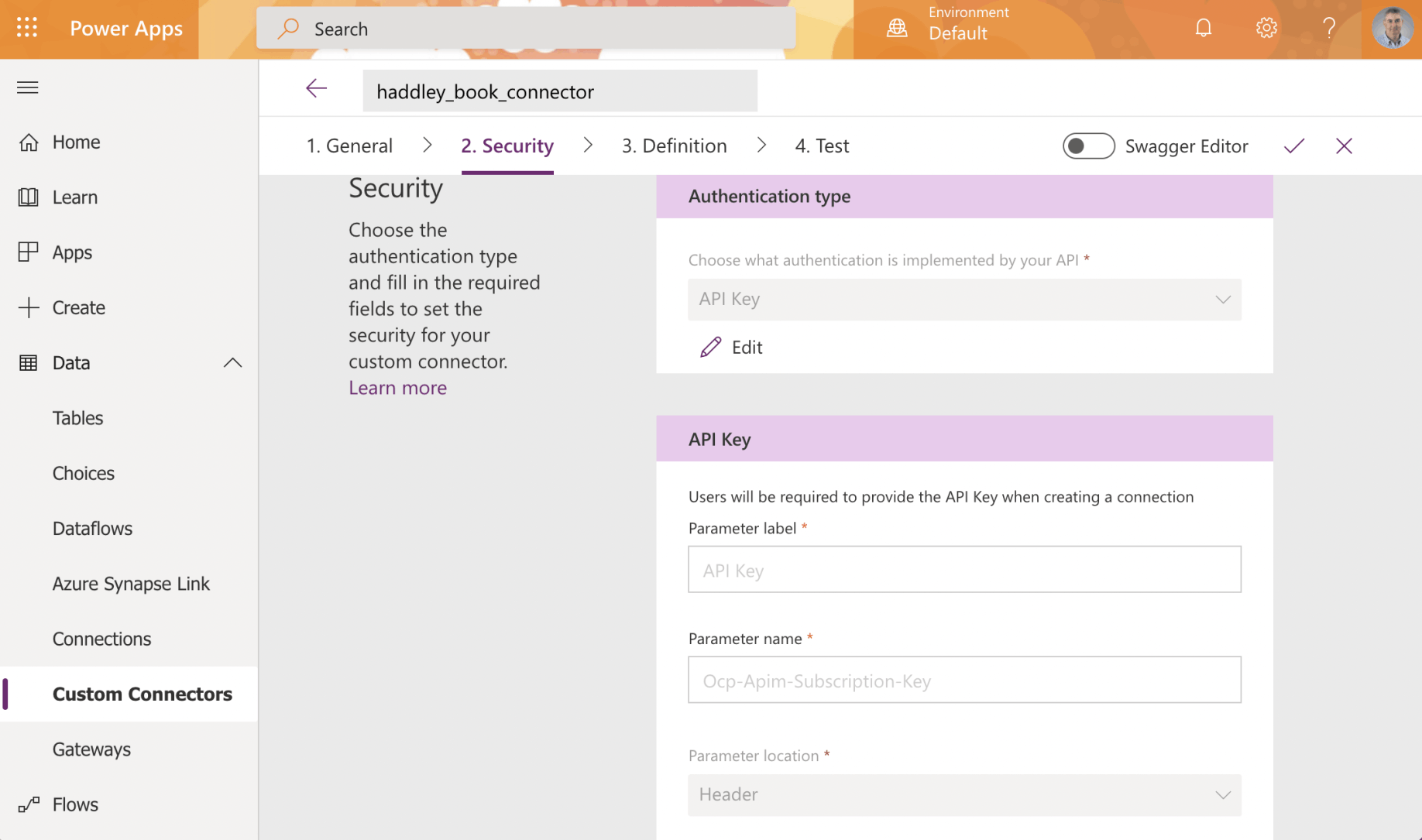Click the Parameter label input field

click(963, 570)
